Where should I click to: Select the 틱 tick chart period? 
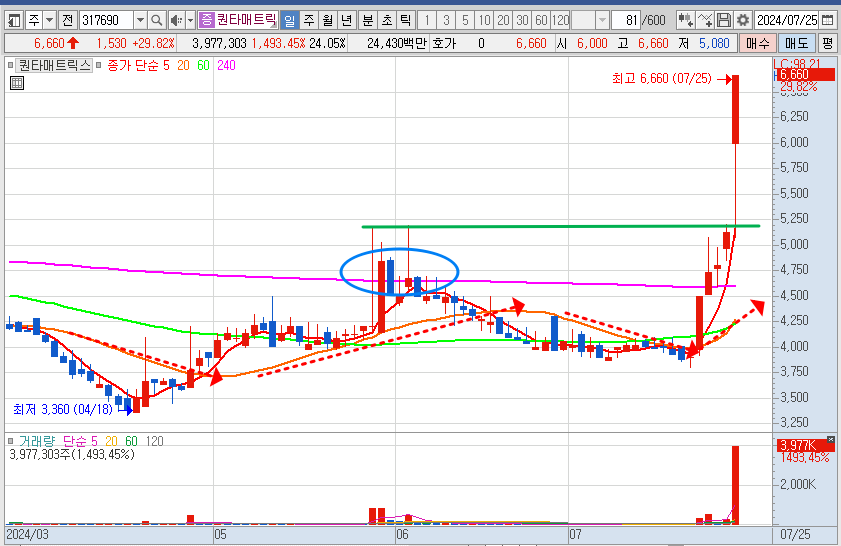406,20
